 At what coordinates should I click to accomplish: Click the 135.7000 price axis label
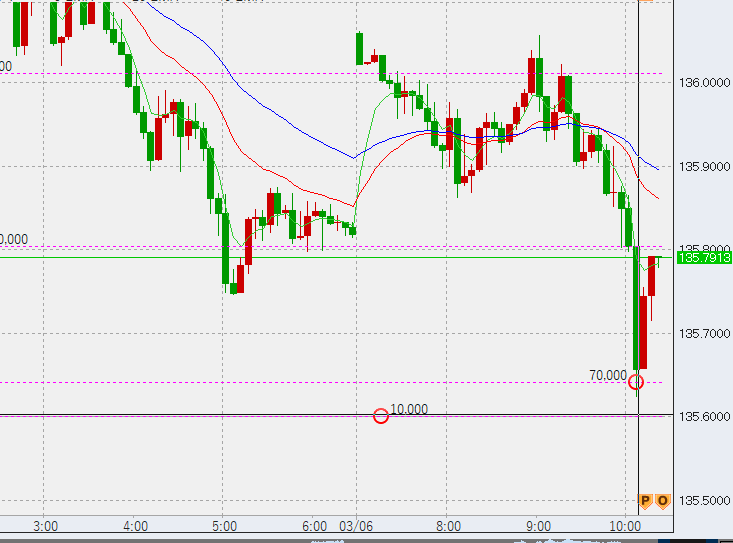click(x=704, y=333)
